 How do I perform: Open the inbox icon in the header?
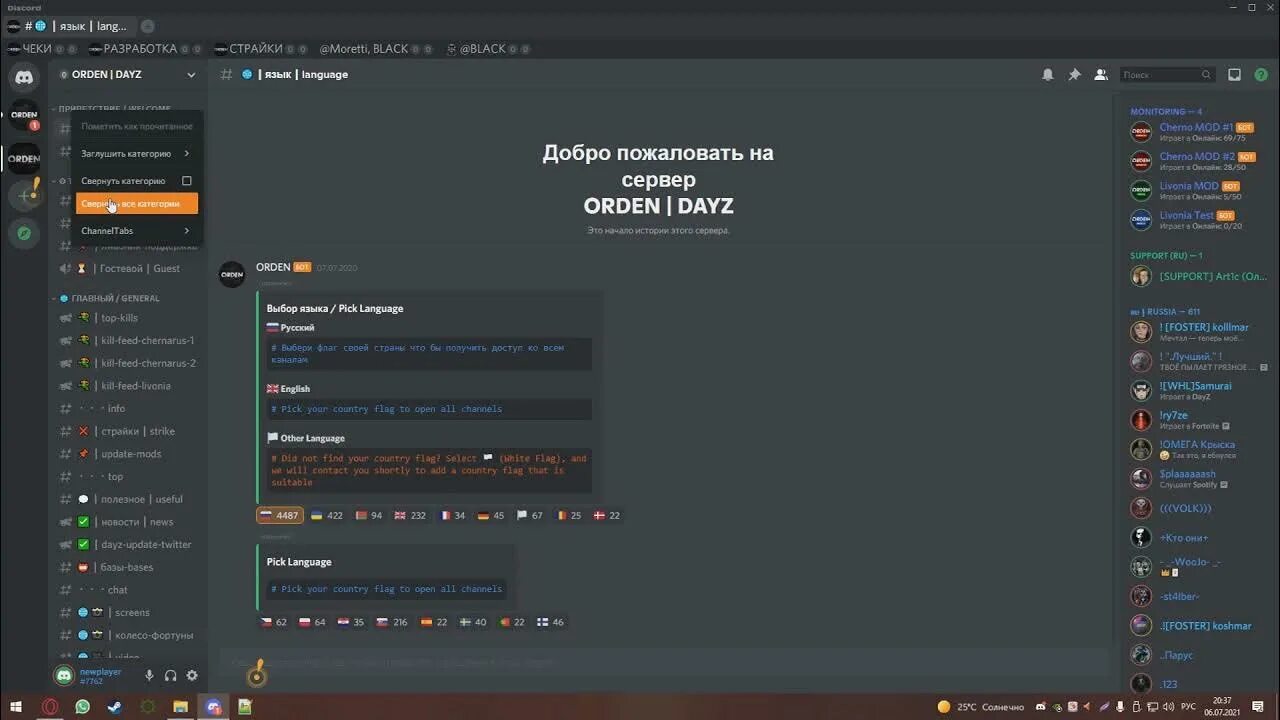(1234, 74)
